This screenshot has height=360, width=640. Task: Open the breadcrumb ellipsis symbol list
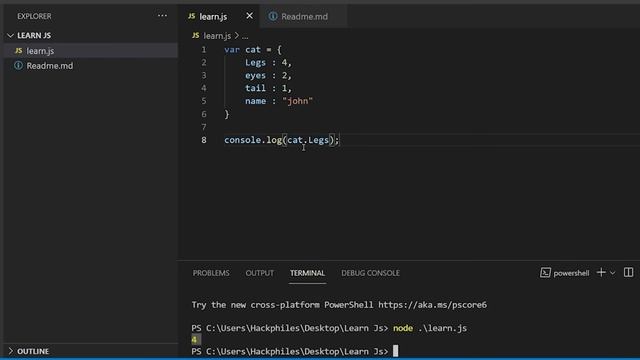(x=245, y=36)
